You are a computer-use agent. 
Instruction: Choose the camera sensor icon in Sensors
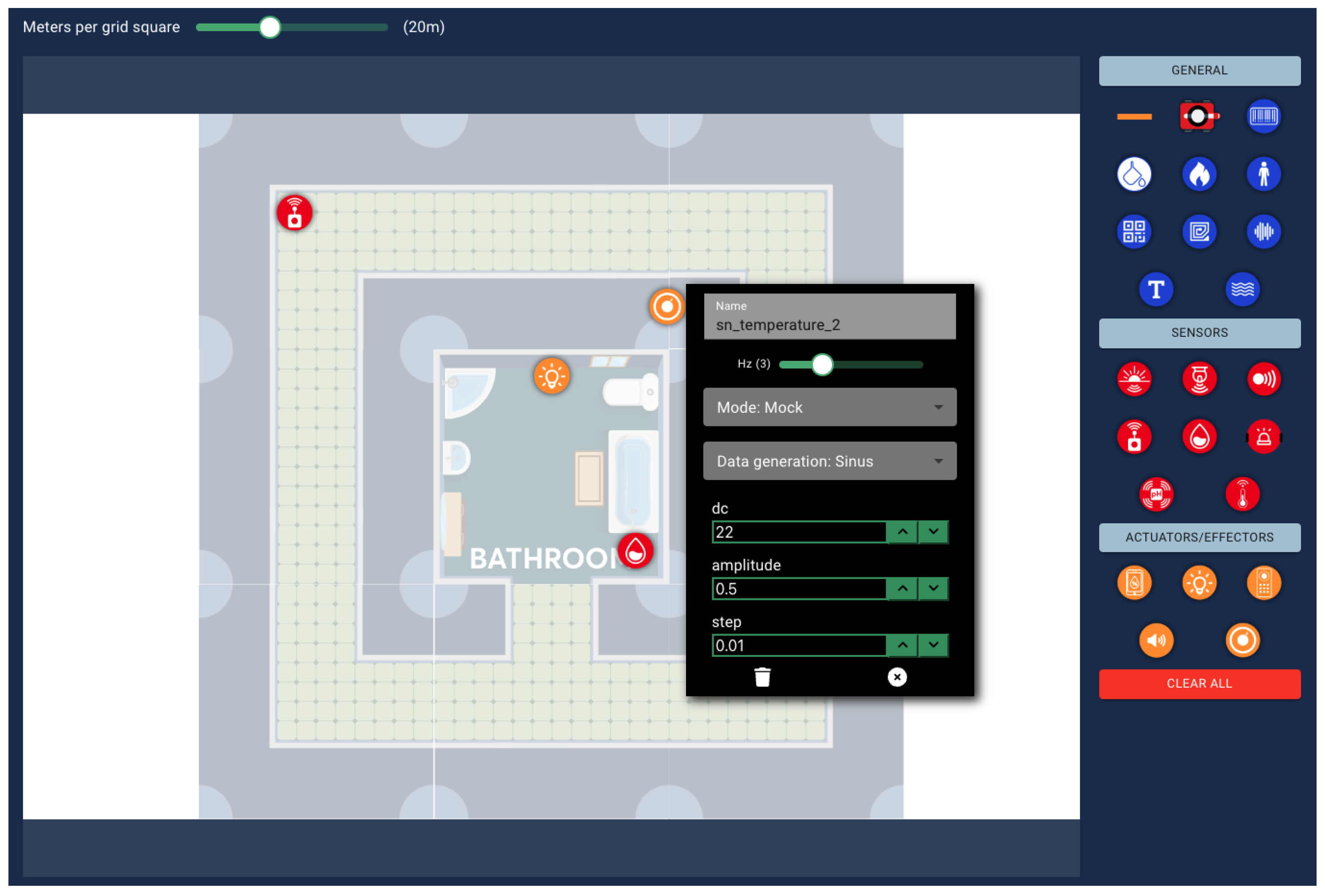(x=1199, y=379)
